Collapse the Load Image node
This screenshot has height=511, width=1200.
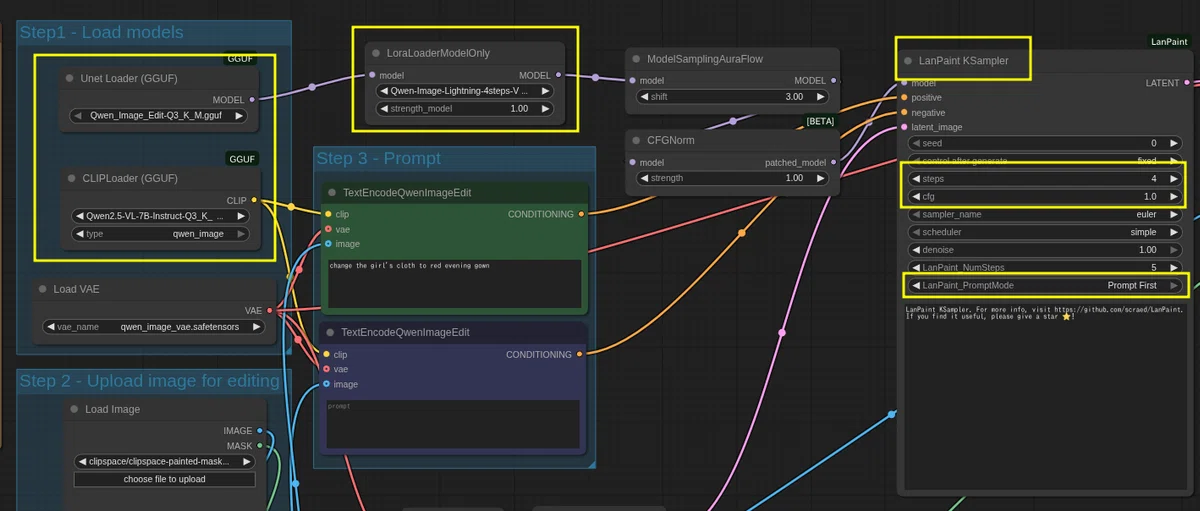(x=74, y=409)
